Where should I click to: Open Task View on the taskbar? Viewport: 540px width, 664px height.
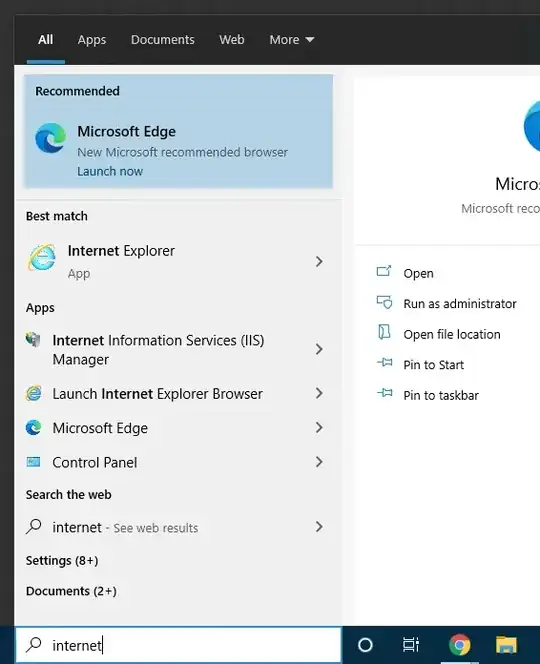(410, 645)
